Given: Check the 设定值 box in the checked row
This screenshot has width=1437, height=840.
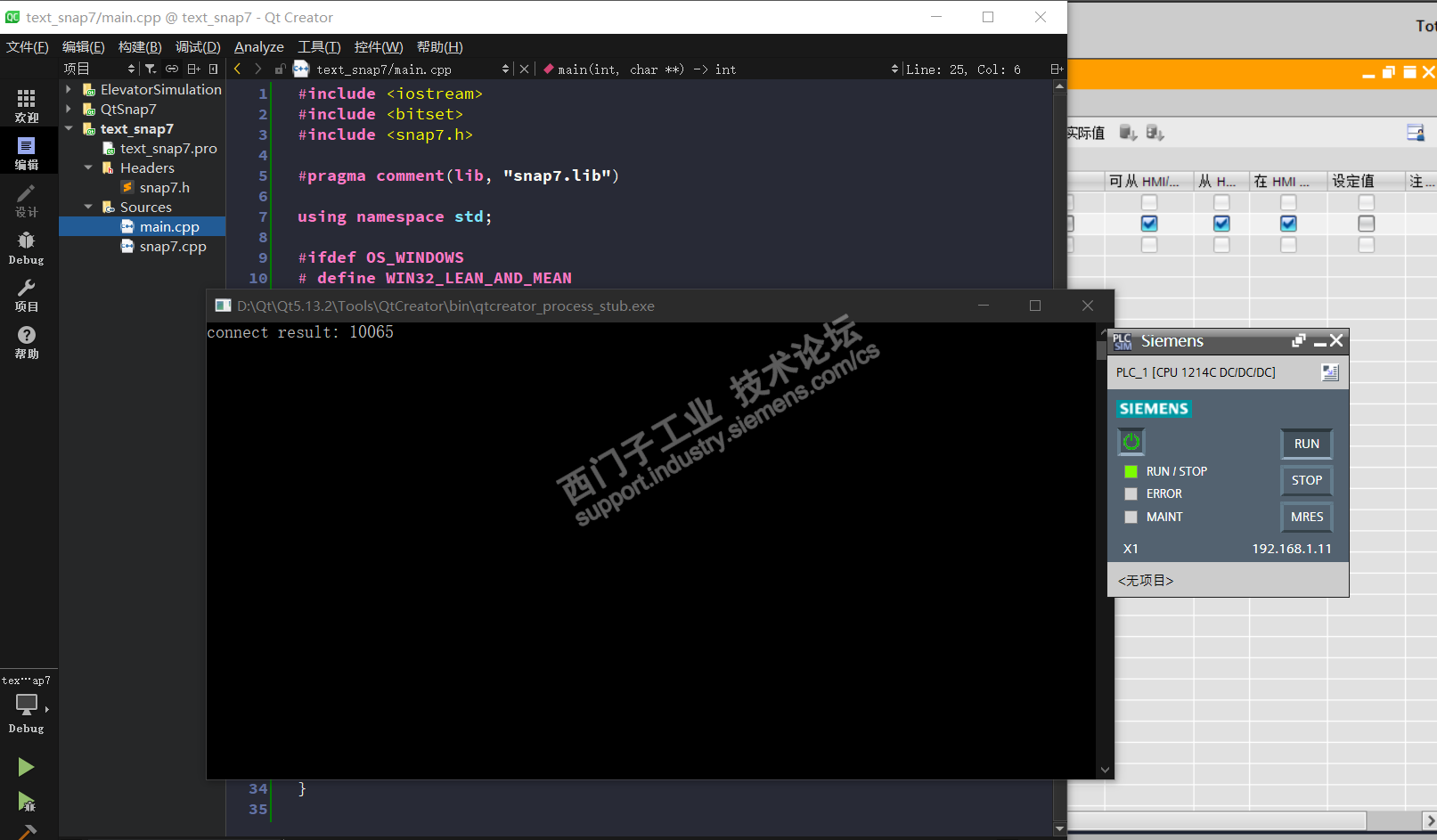Looking at the screenshot, I should [1367, 224].
